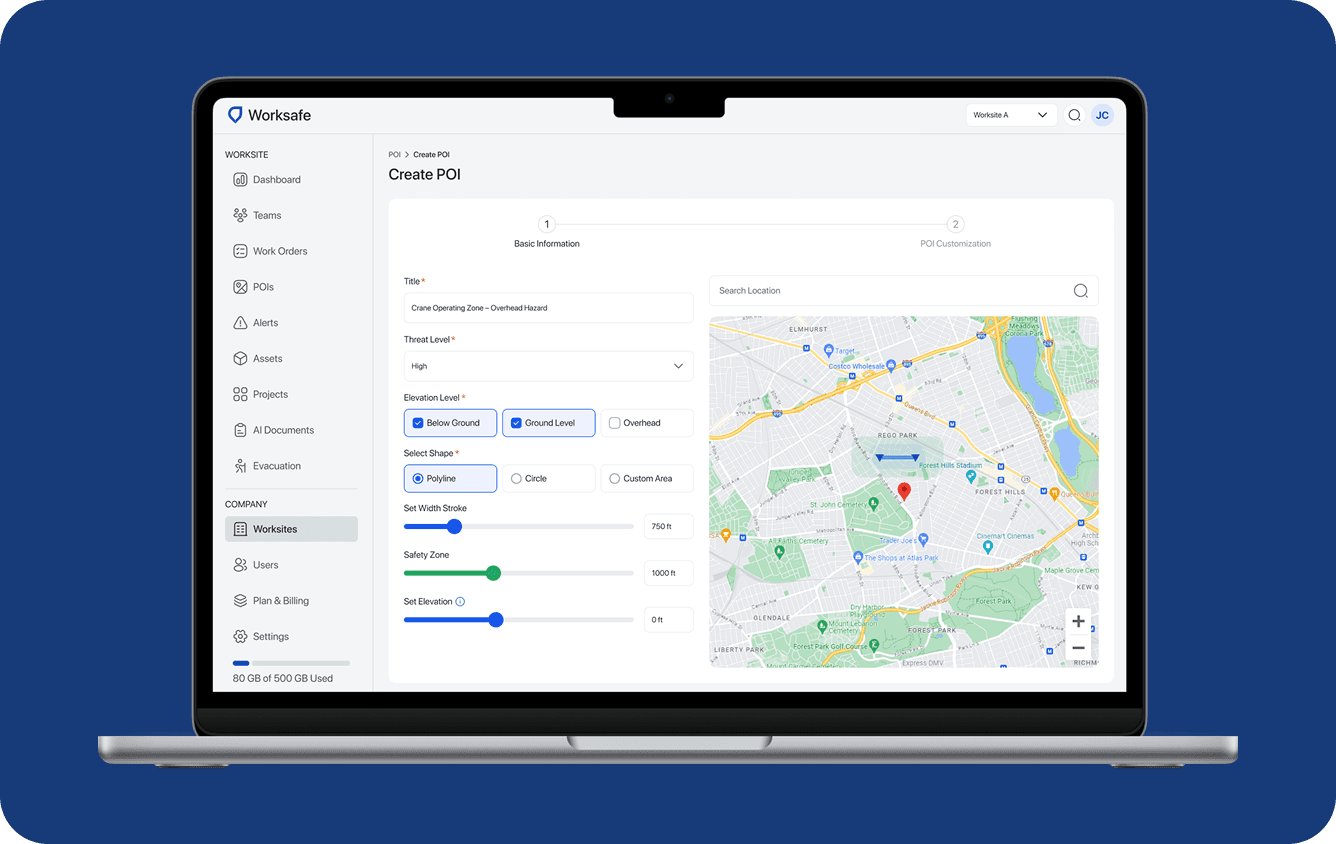
Task: Select the Polyline shape radio button
Action: click(418, 479)
